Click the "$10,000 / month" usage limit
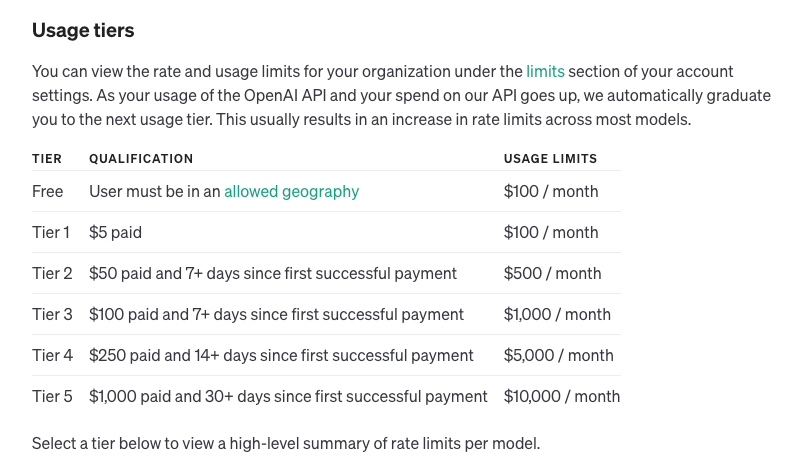 pos(562,396)
